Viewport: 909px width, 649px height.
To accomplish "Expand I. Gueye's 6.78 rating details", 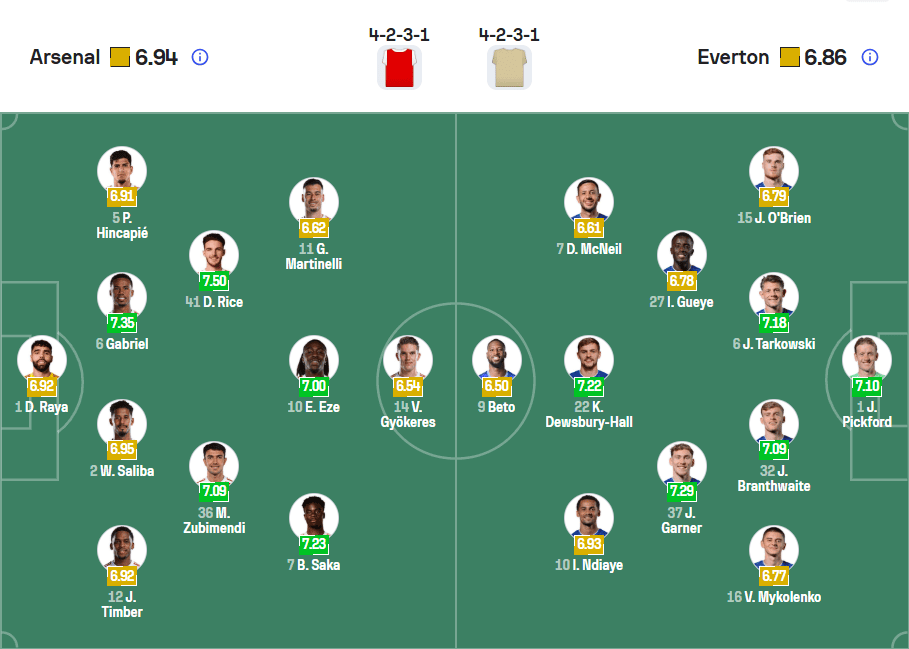I will tap(681, 279).
